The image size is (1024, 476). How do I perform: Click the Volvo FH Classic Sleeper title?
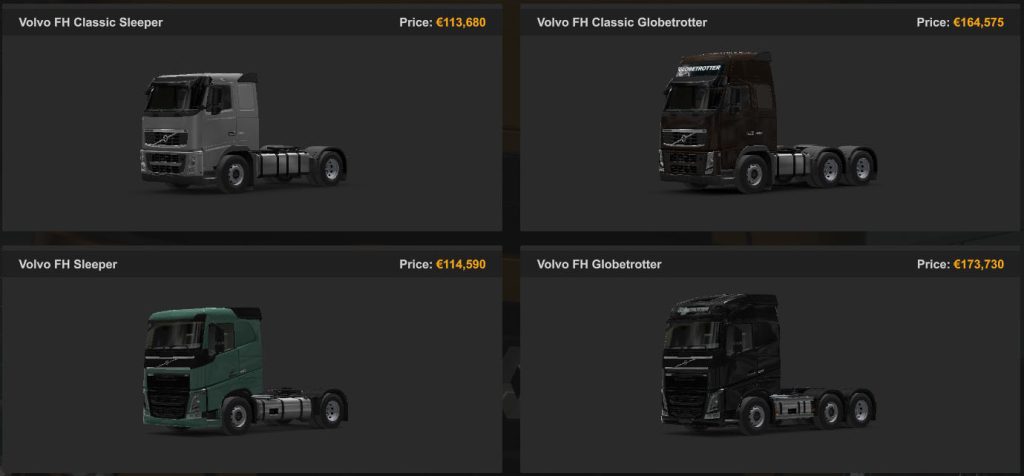[91, 22]
